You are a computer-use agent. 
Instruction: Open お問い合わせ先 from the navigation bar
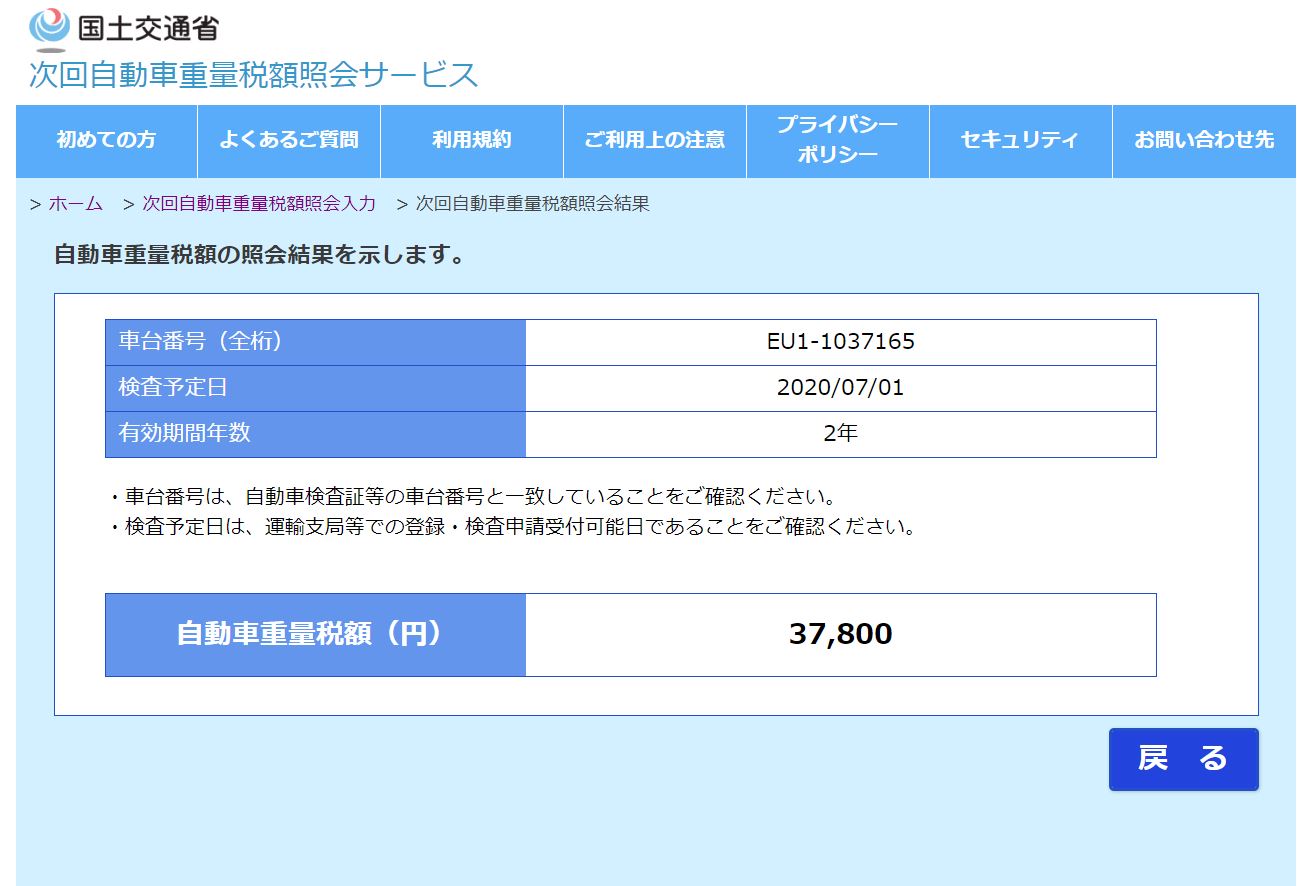point(1203,140)
